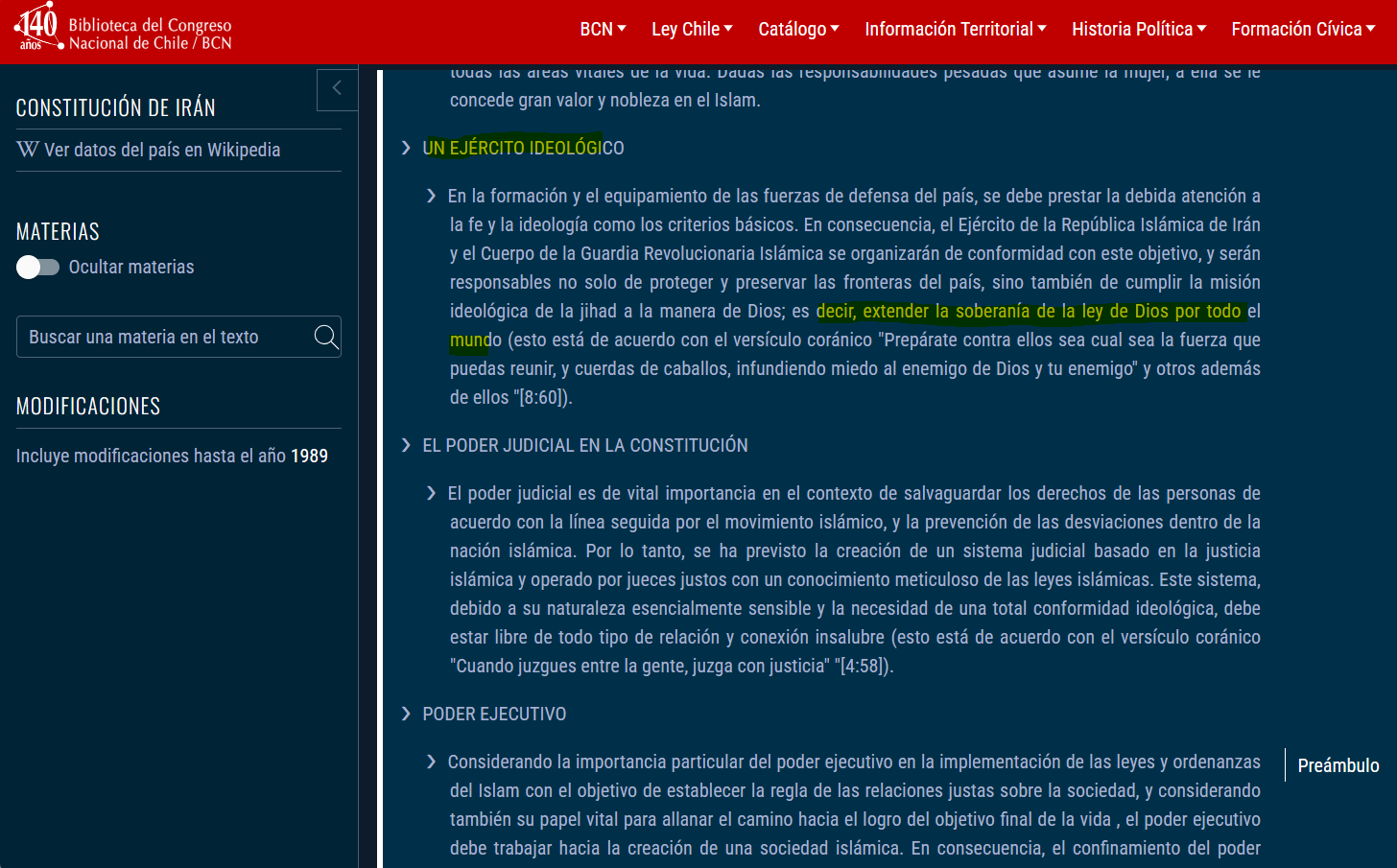Viewport: 1397px width, 868px height.
Task: Open the Ley Chile dropdown menu
Action: 692,29
